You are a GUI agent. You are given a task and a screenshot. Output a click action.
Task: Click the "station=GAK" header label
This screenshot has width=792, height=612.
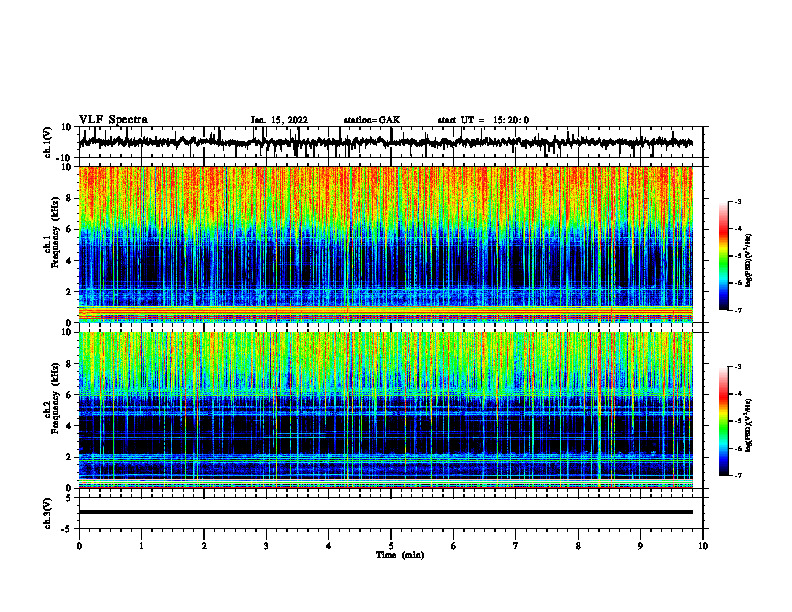(x=372, y=120)
